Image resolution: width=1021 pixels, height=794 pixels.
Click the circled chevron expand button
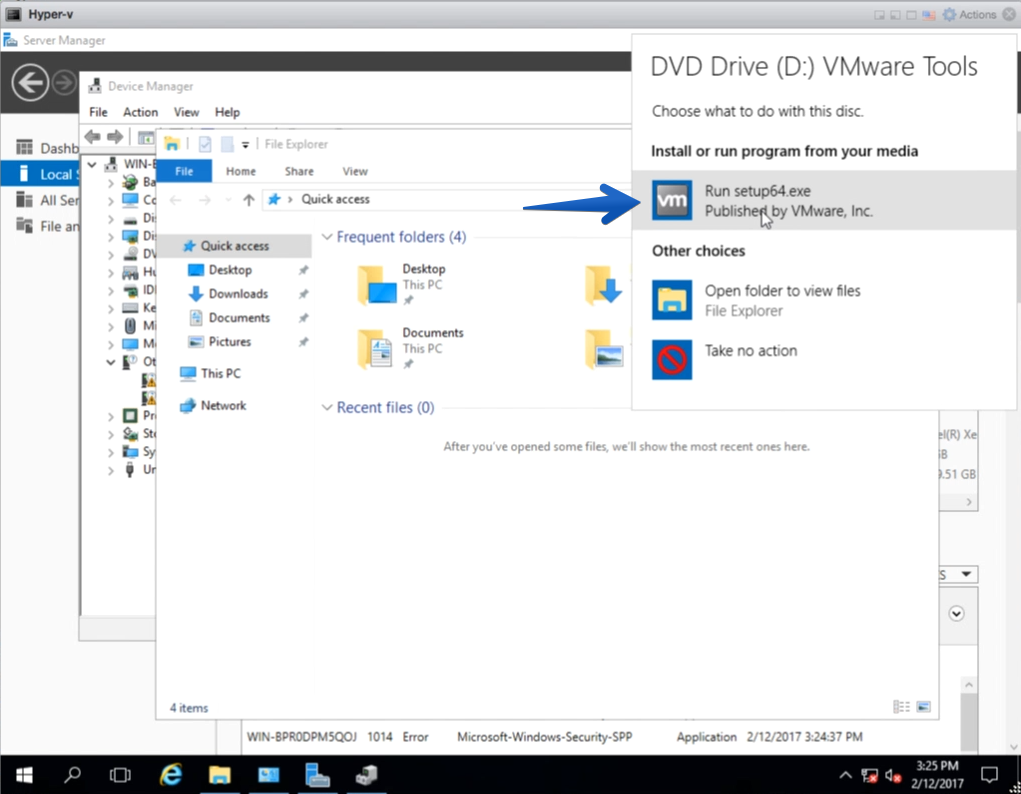click(956, 614)
